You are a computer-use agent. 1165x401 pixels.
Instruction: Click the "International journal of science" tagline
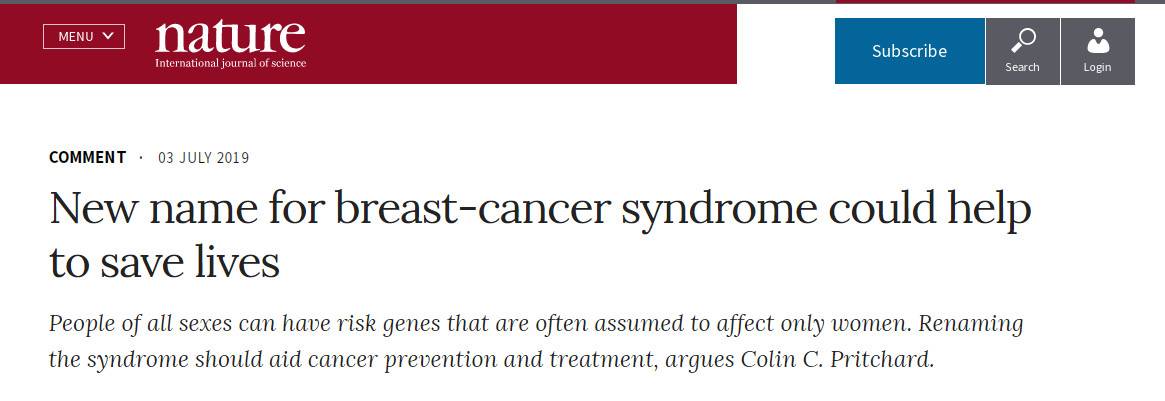[230, 64]
